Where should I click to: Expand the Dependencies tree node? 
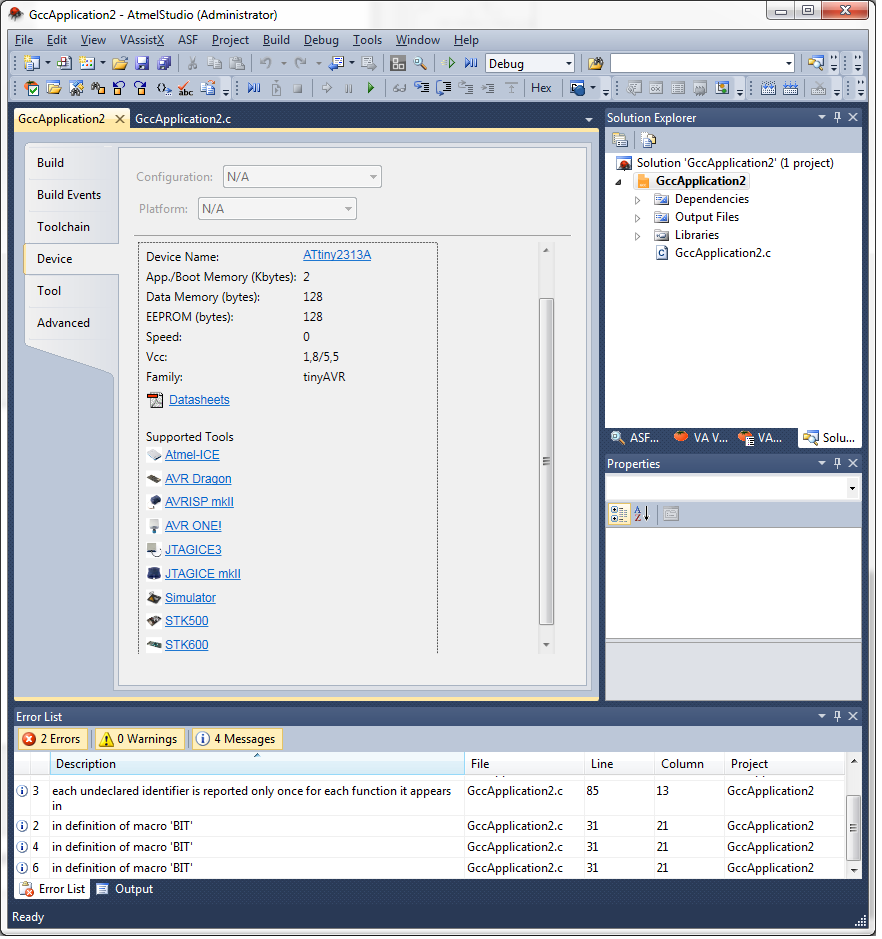(x=638, y=199)
